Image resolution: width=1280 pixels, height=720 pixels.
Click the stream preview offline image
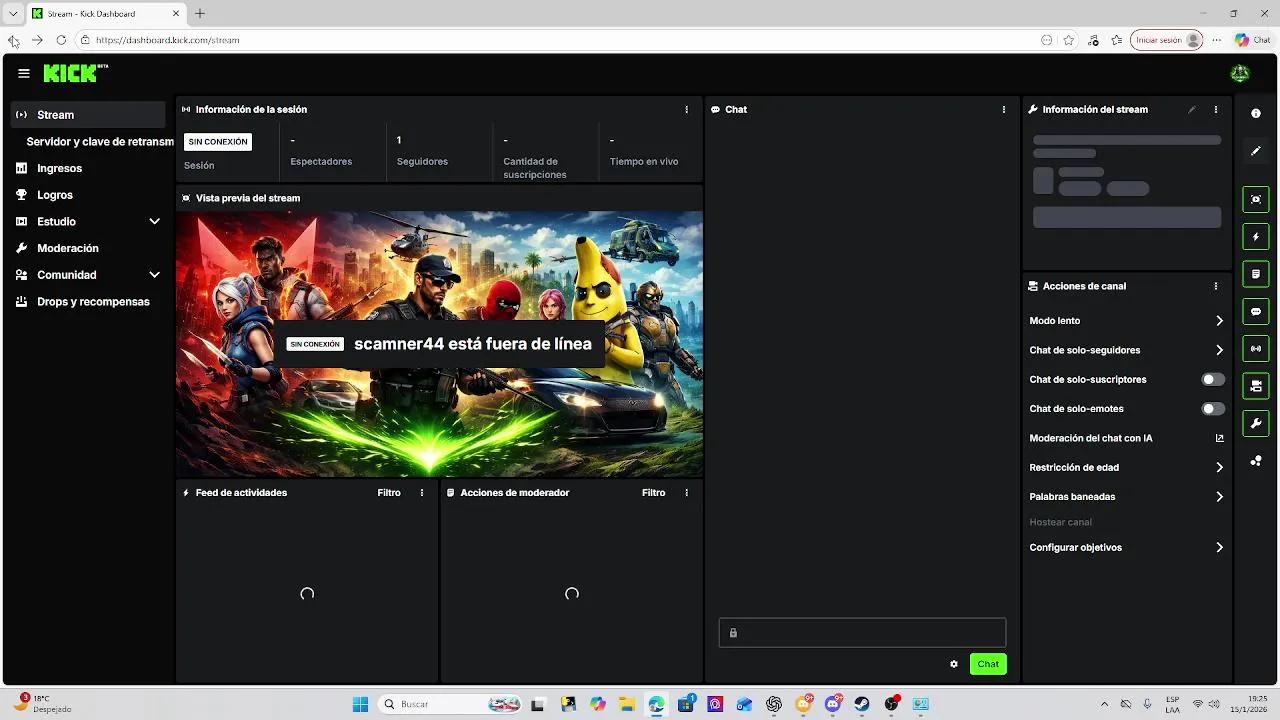pos(439,344)
